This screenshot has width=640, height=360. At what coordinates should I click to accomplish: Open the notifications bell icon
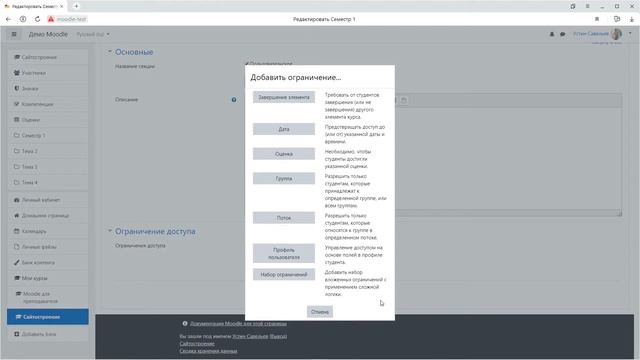(552, 34)
